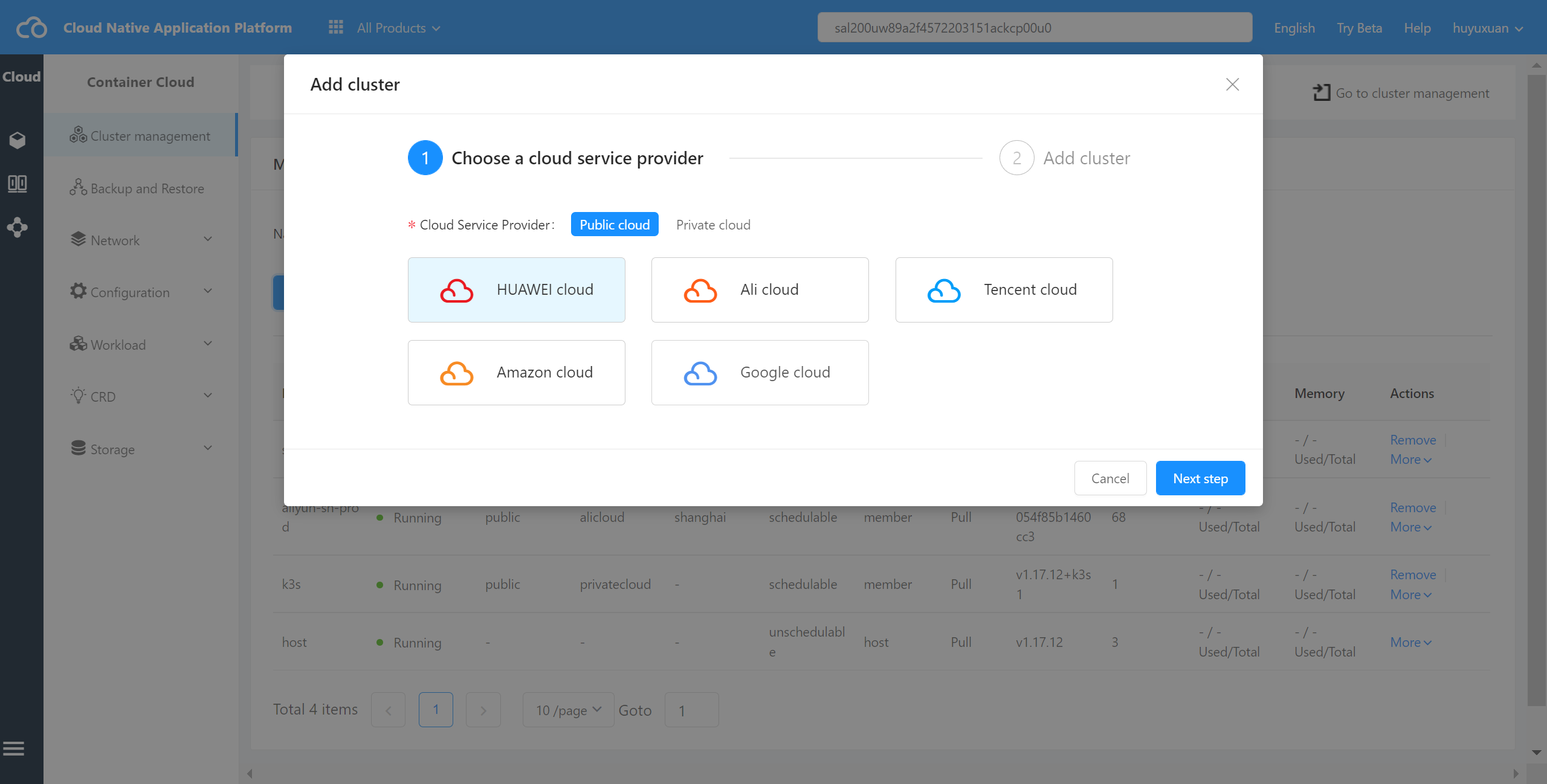The width and height of the screenshot is (1547, 784).
Task: Click the cube icon in the dark left rail
Action: [x=18, y=140]
